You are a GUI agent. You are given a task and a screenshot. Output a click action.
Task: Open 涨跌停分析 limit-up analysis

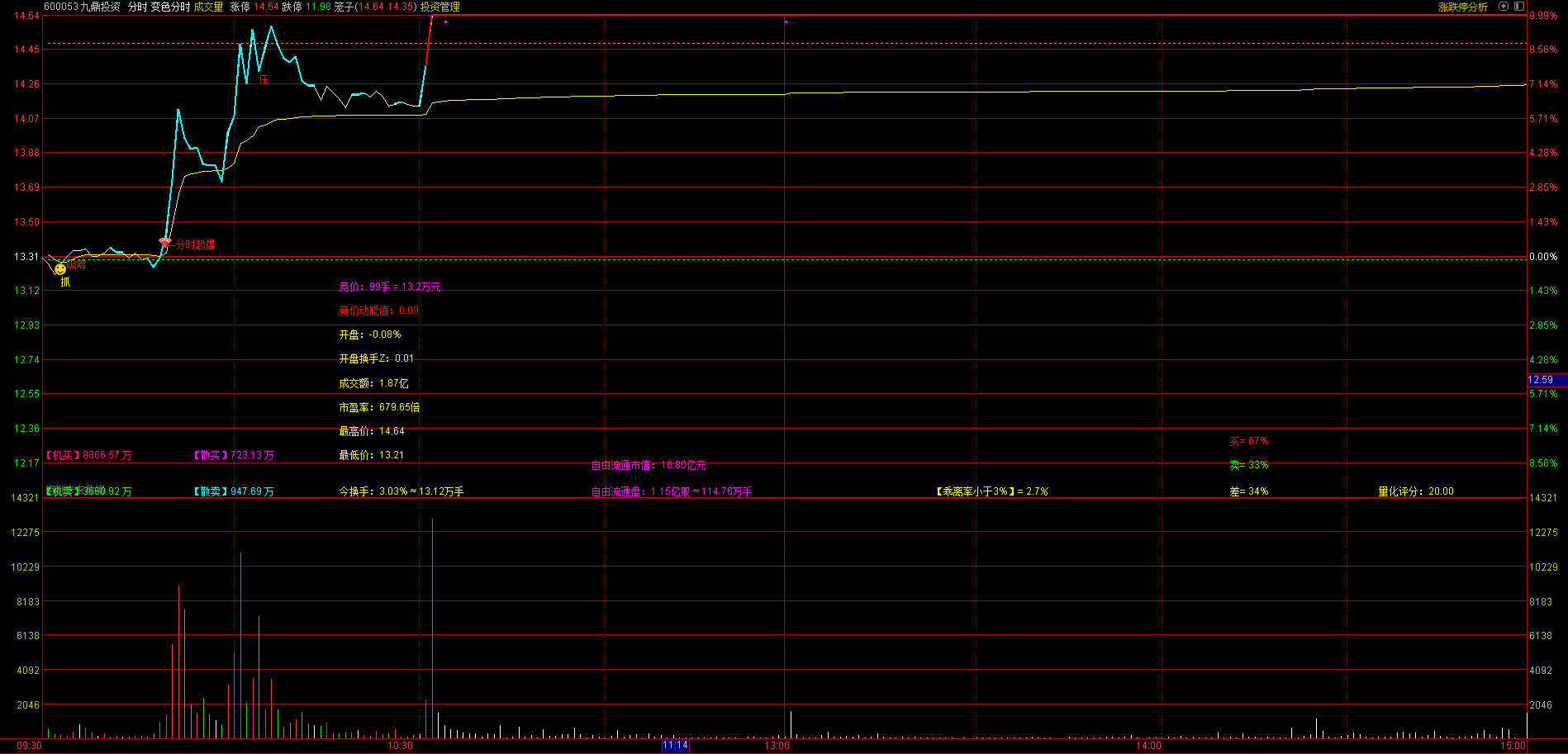click(1462, 7)
